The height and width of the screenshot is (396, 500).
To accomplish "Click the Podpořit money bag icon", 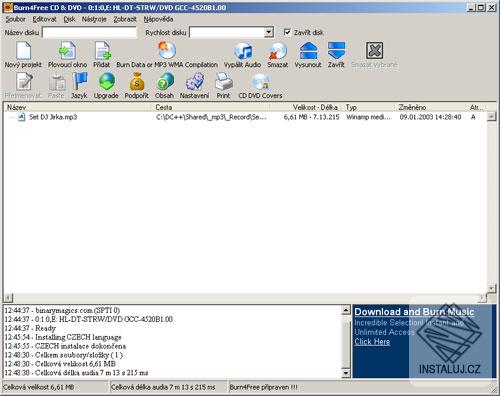I will 137,81.
